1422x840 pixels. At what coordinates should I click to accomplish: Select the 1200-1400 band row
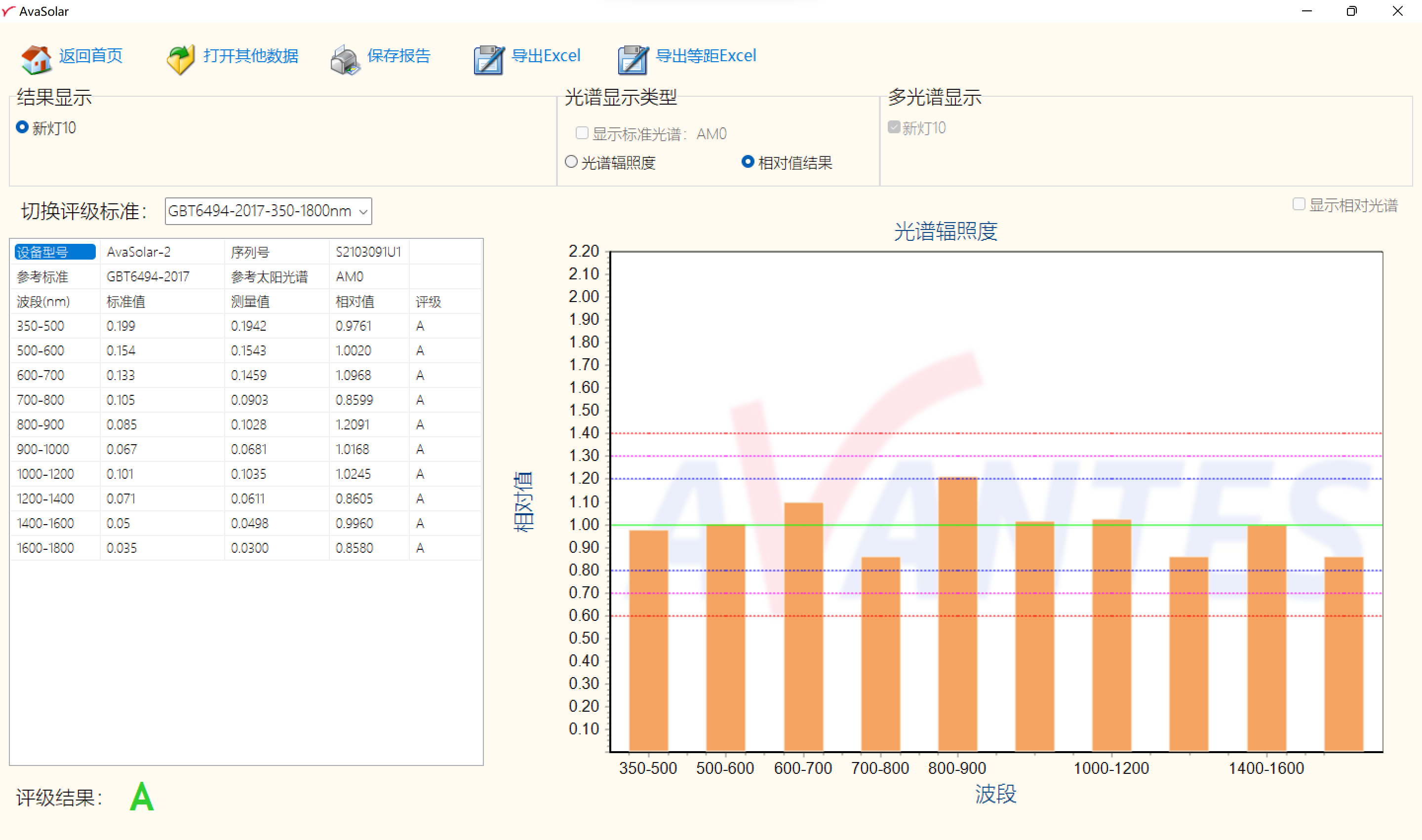(x=246, y=498)
